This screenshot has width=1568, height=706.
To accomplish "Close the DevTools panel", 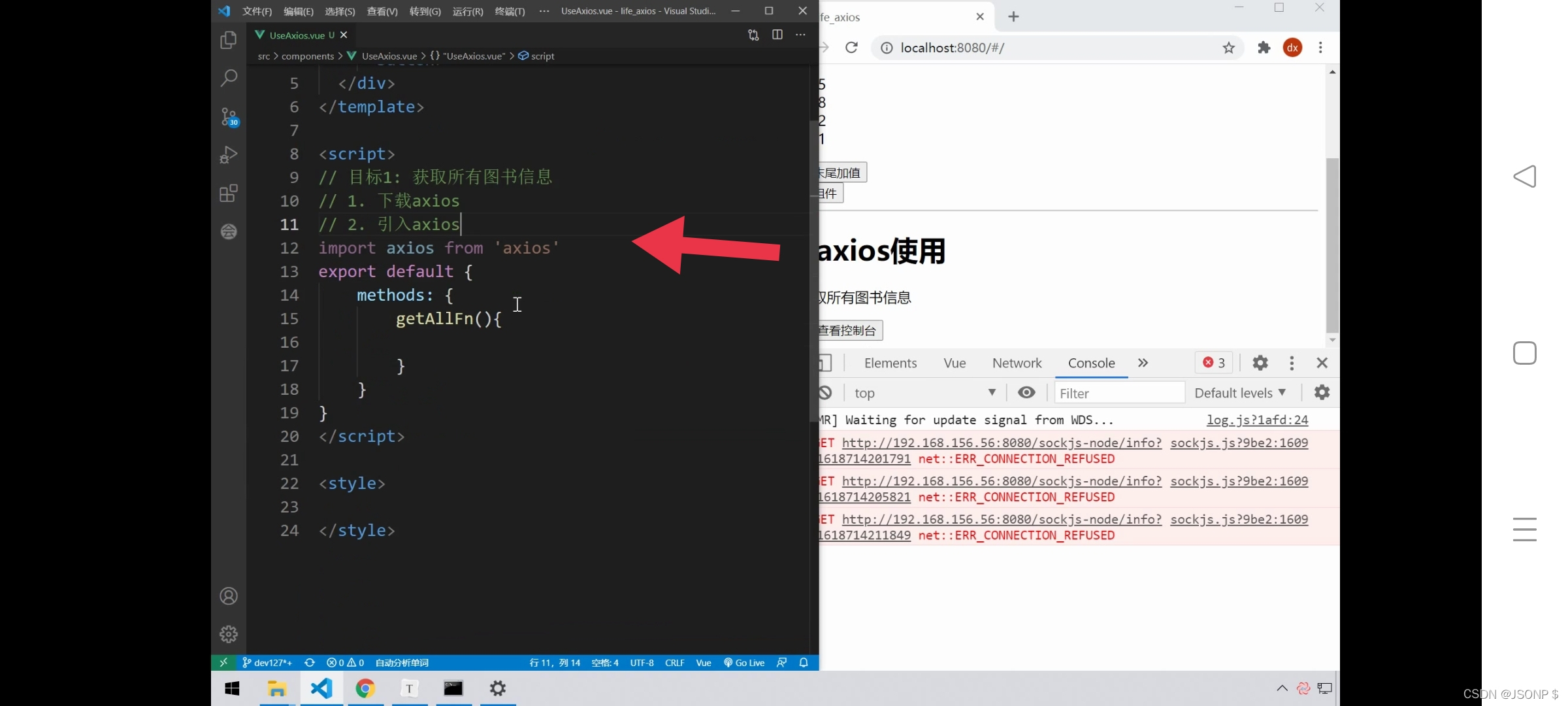I will 1322,363.
